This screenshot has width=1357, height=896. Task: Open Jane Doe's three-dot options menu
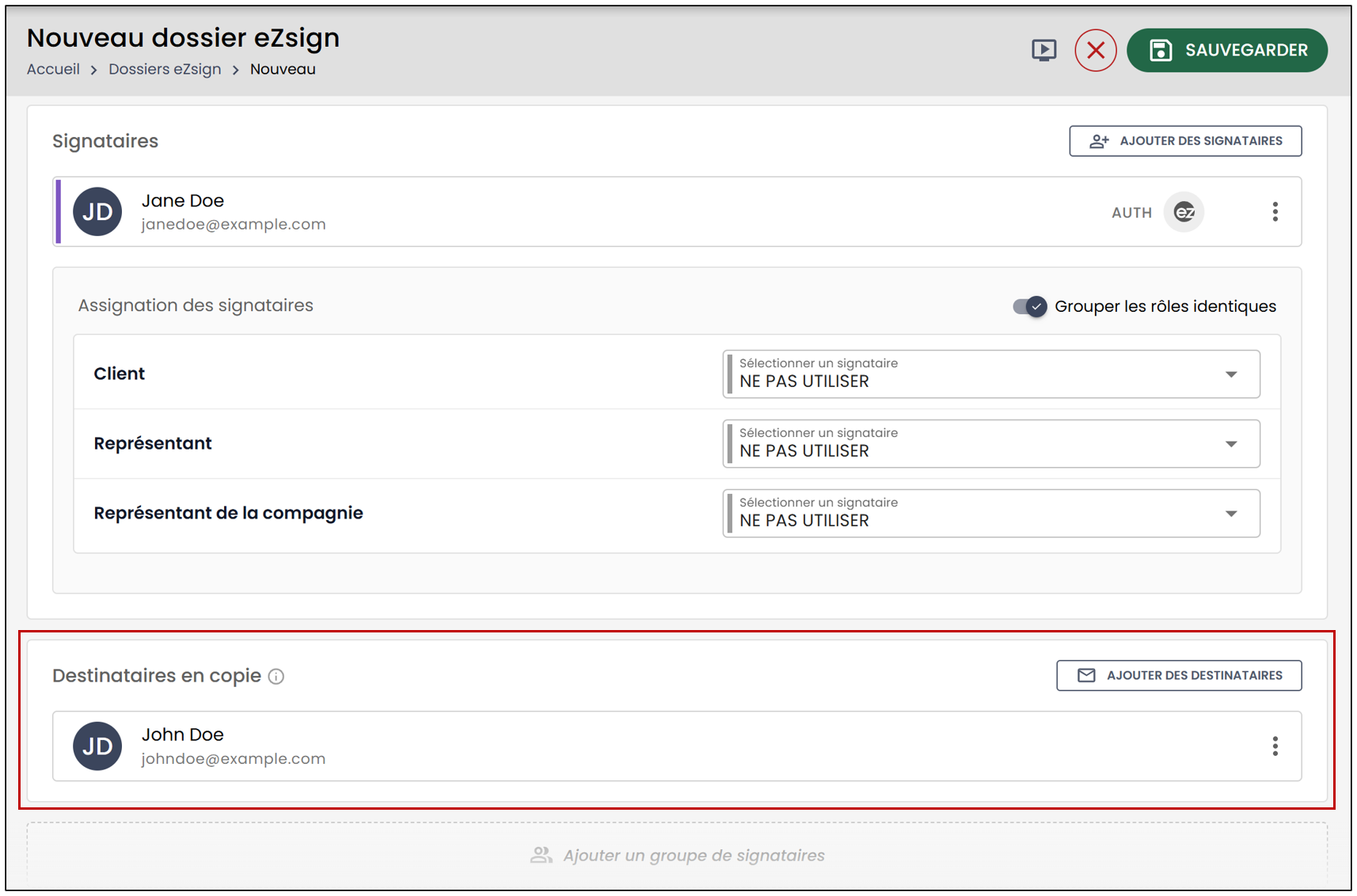[x=1275, y=212]
